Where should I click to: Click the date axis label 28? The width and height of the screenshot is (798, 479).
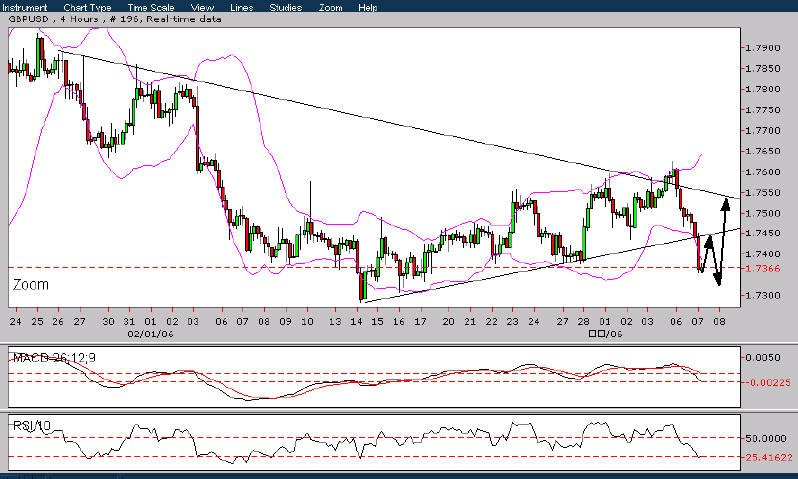[583, 322]
